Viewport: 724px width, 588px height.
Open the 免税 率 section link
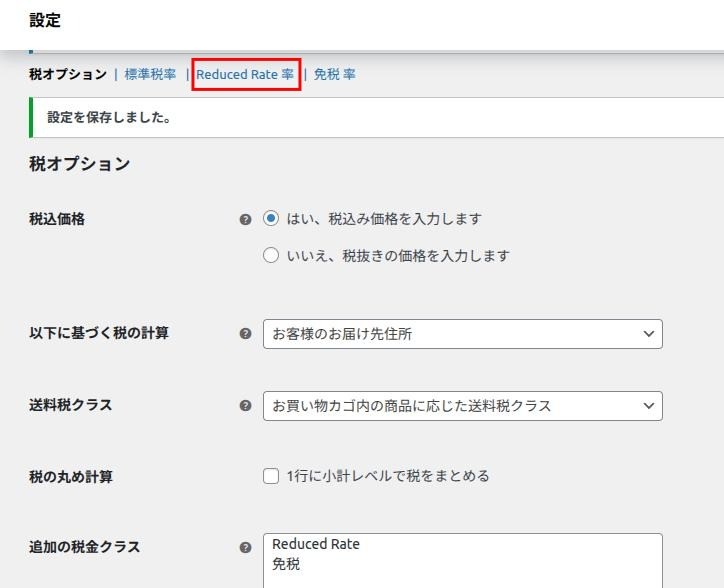point(334,74)
